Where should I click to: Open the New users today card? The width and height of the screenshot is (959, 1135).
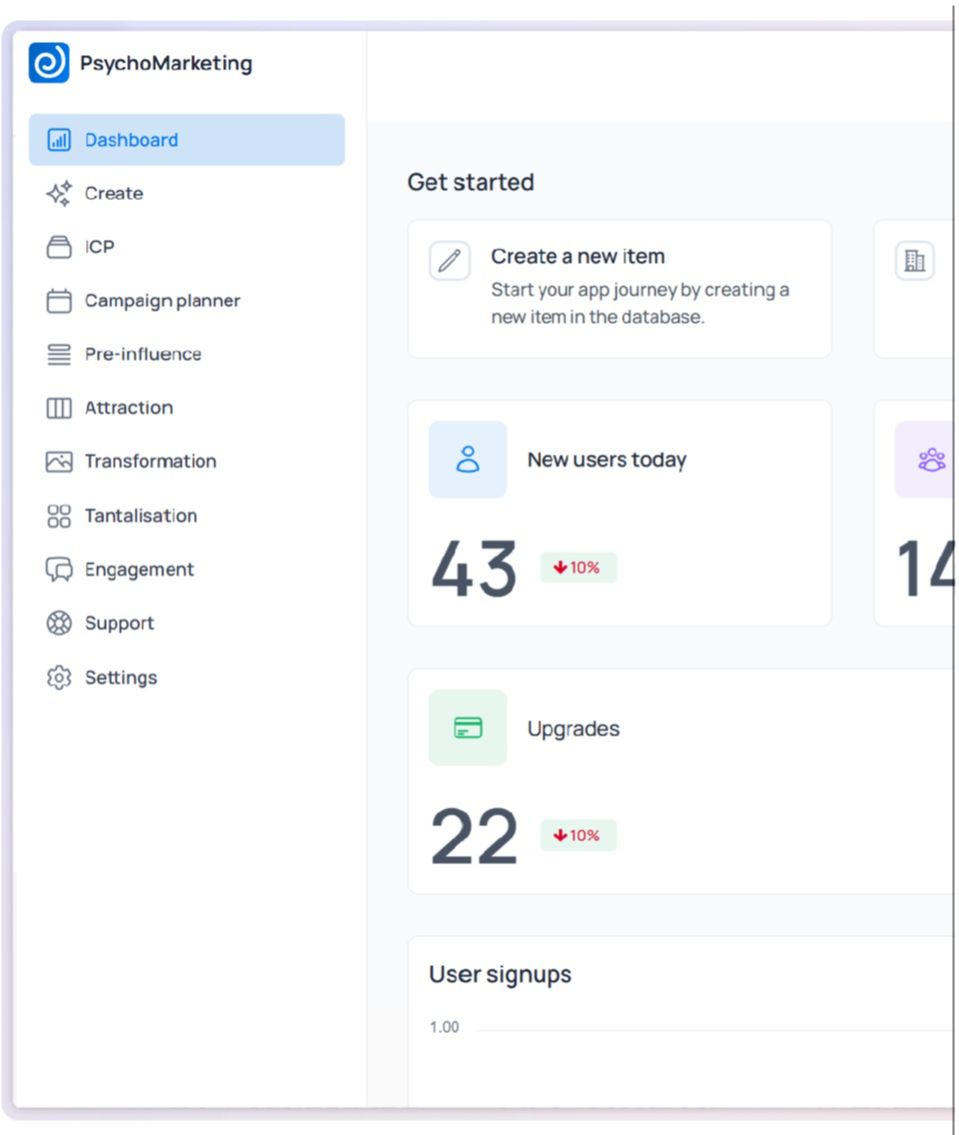click(620, 513)
